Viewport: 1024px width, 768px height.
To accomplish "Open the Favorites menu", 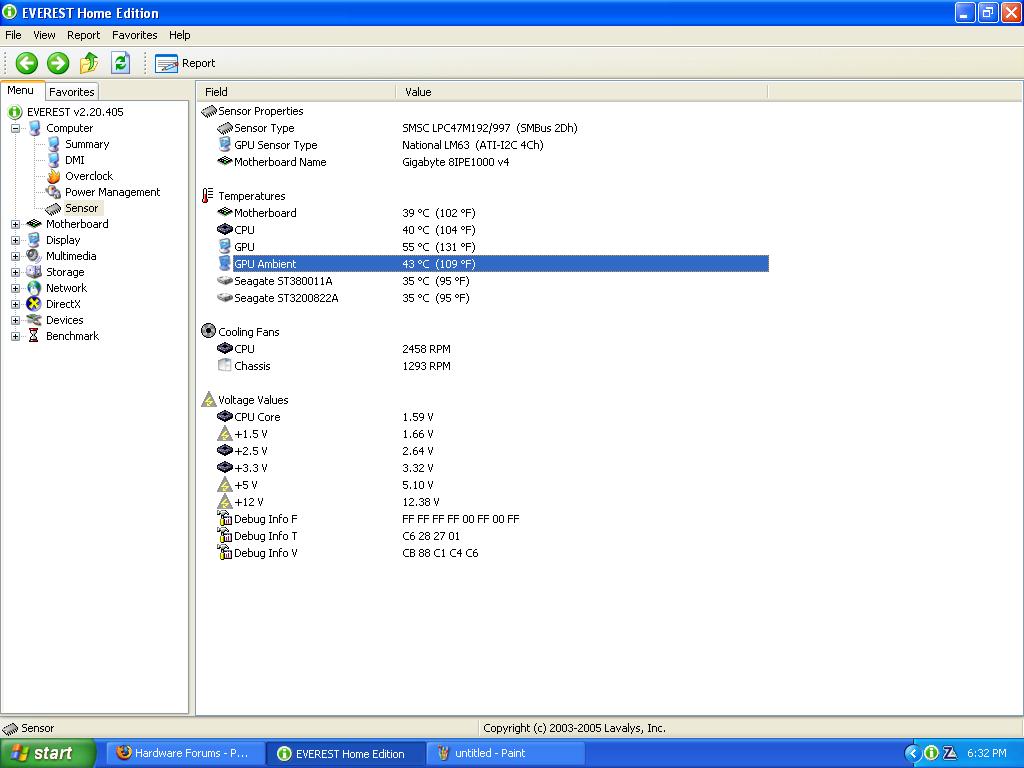I will tap(135, 35).
